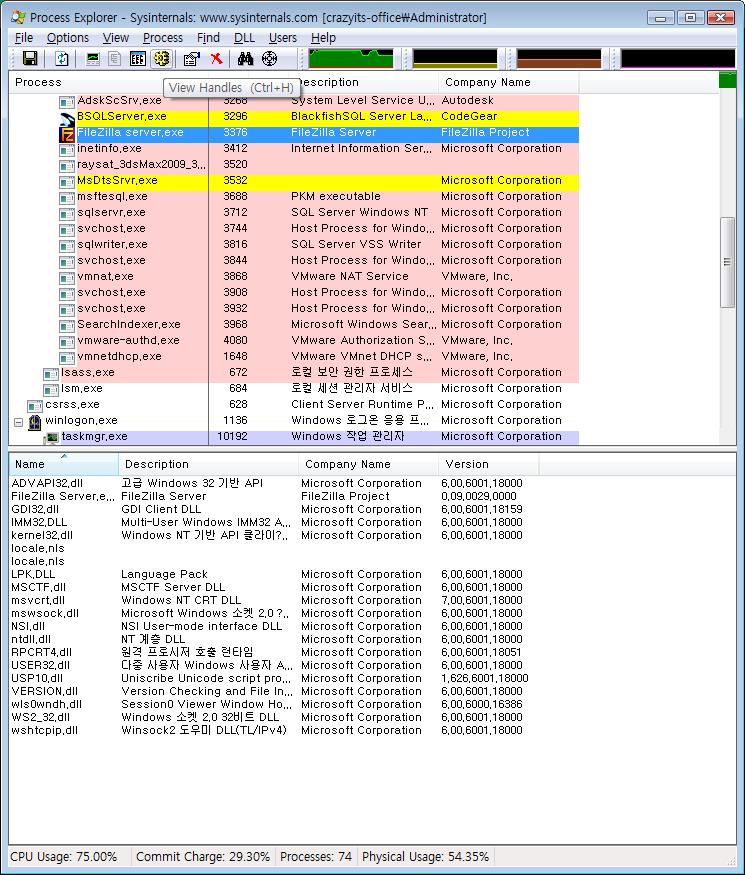Click the sqlwriter.exe process icon
This screenshot has width=745, height=875.
click(x=67, y=246)
